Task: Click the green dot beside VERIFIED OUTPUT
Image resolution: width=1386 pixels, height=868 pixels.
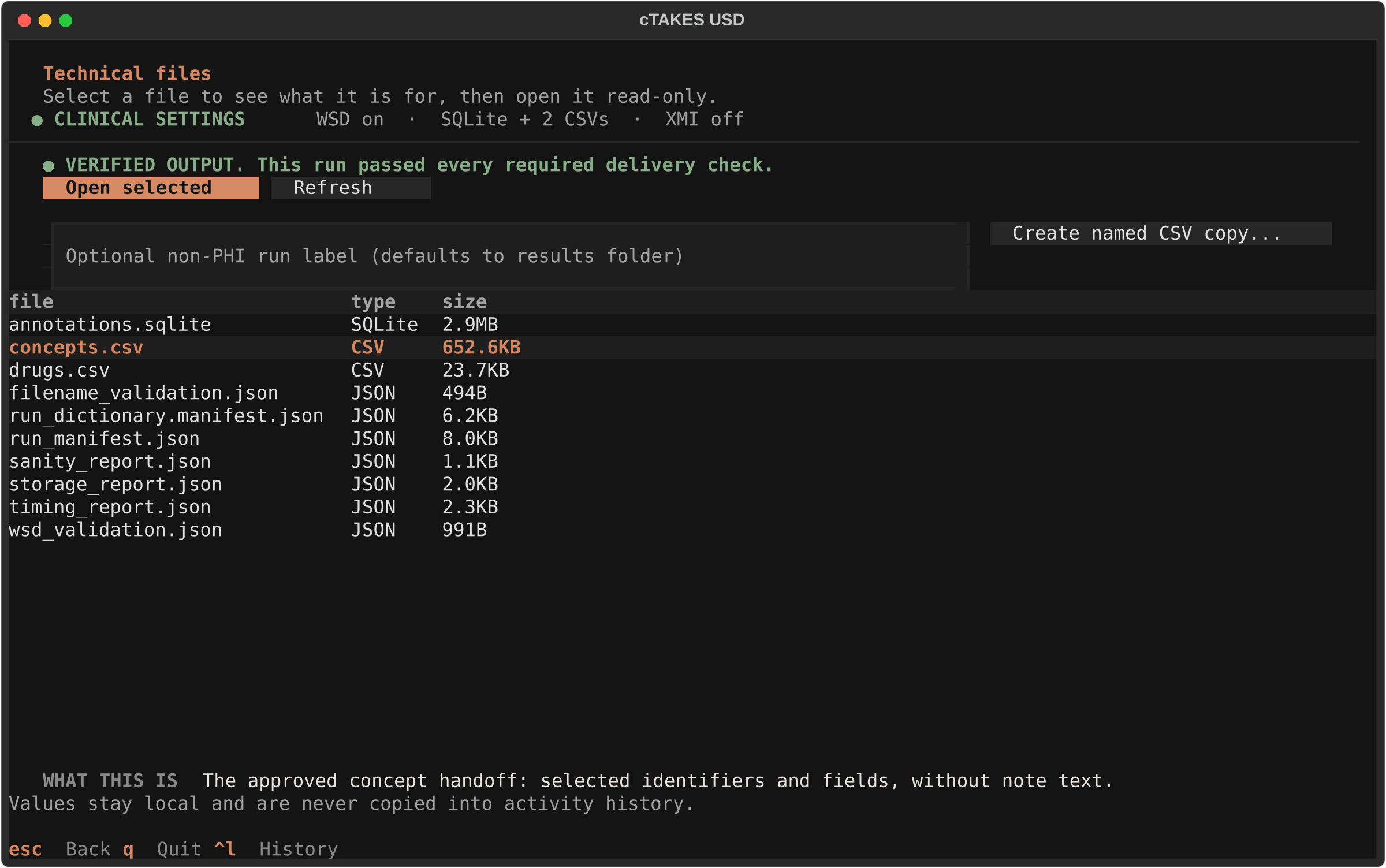Action: 49,166
